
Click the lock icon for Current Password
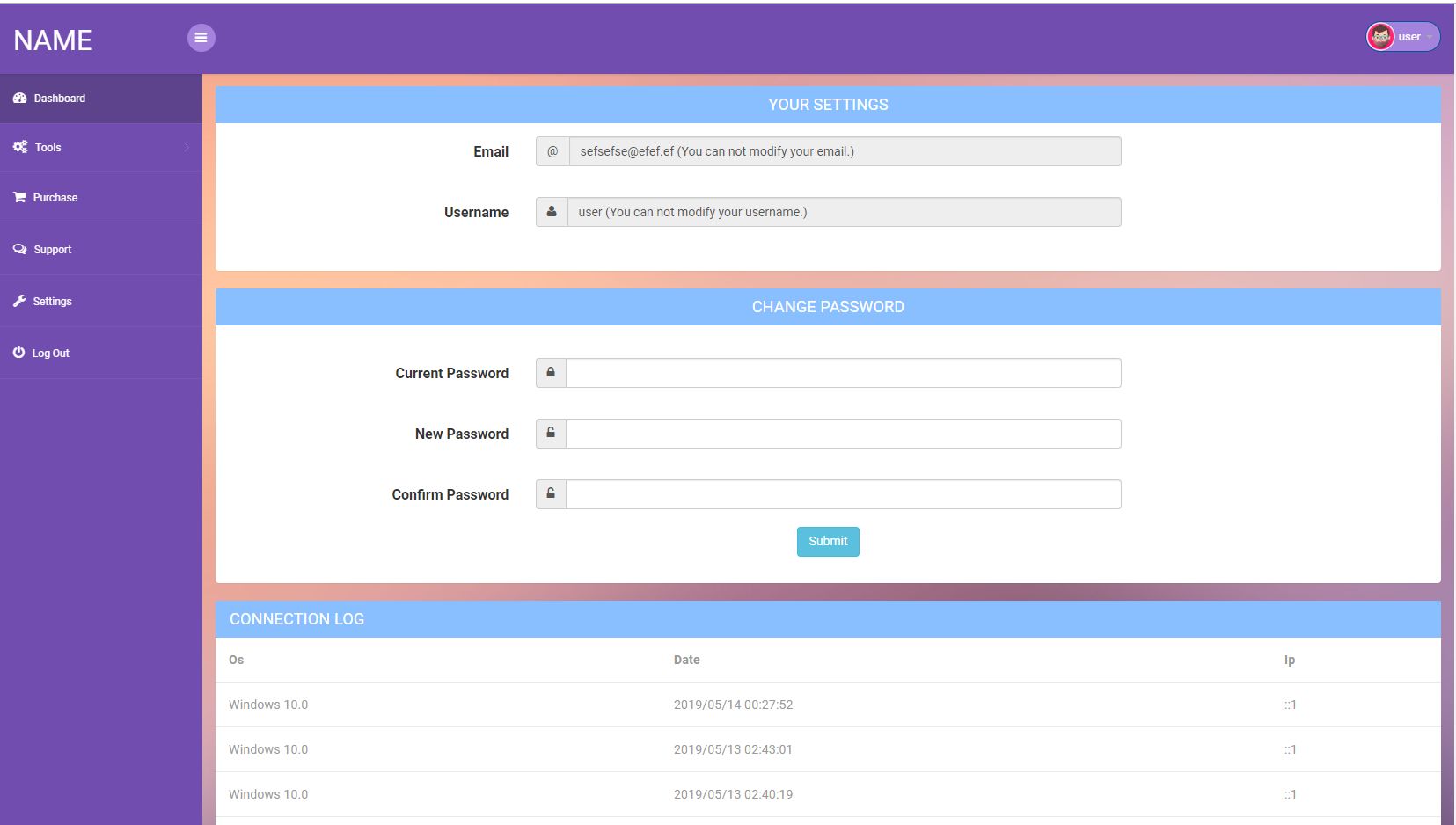(x=551, y=373)
